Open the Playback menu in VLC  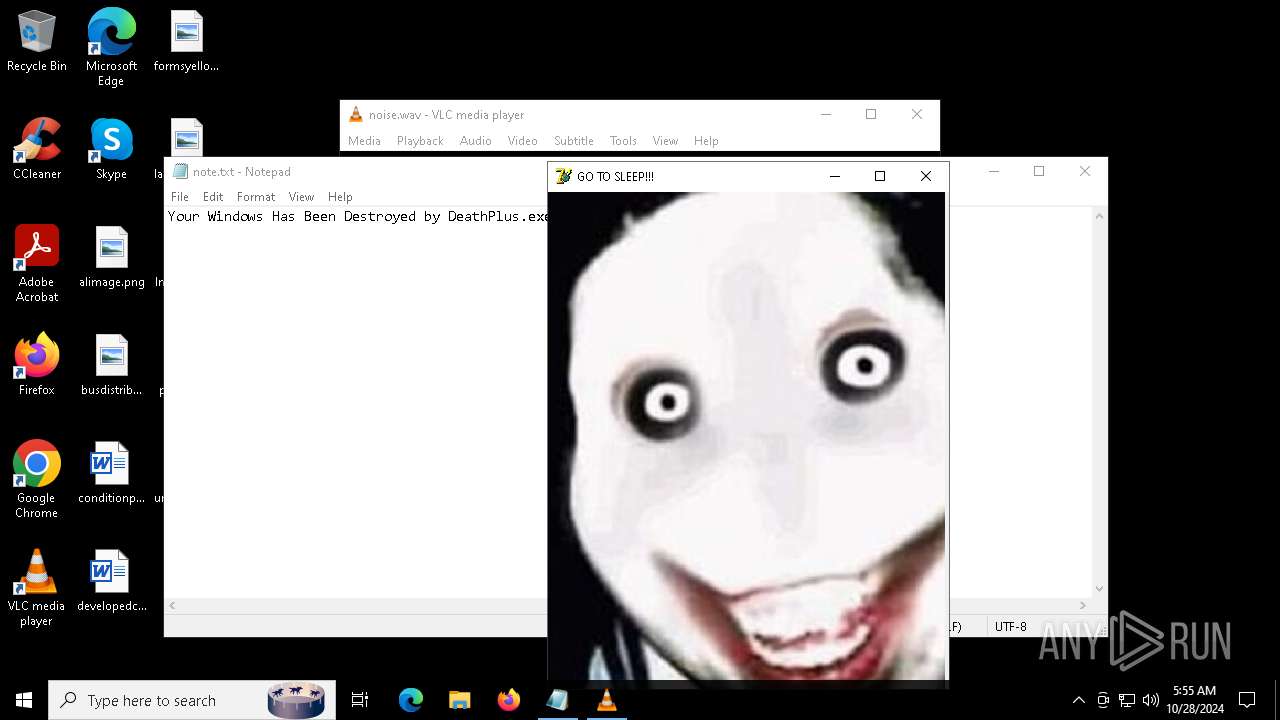420,141
